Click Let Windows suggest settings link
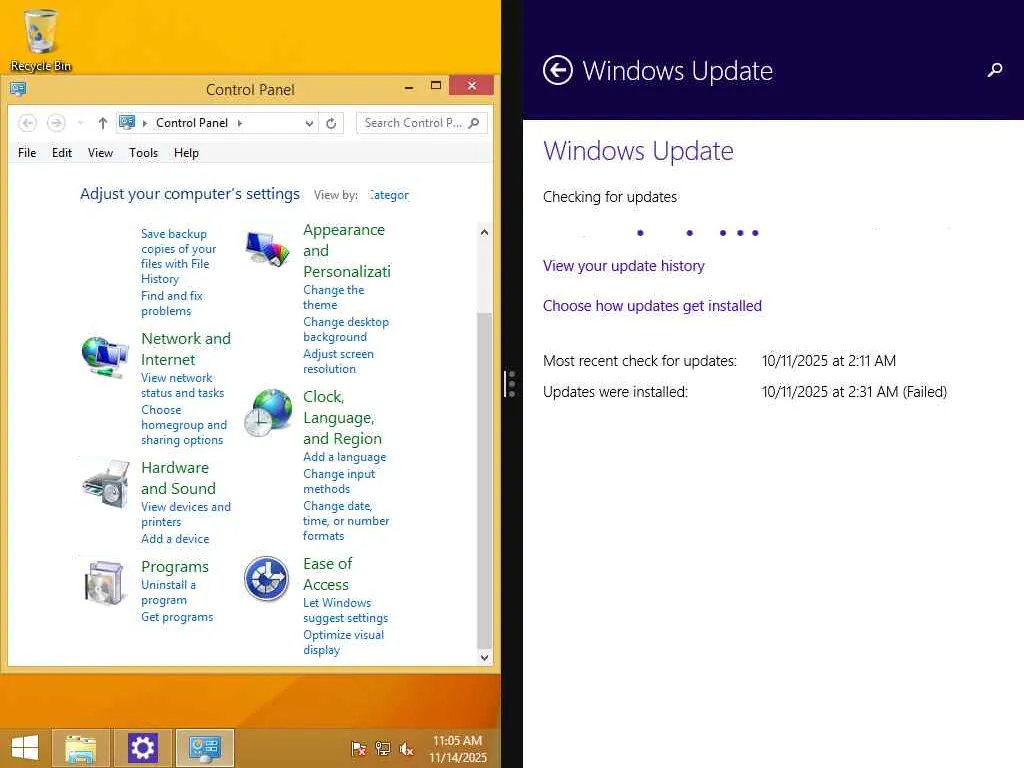 (345, 610)
